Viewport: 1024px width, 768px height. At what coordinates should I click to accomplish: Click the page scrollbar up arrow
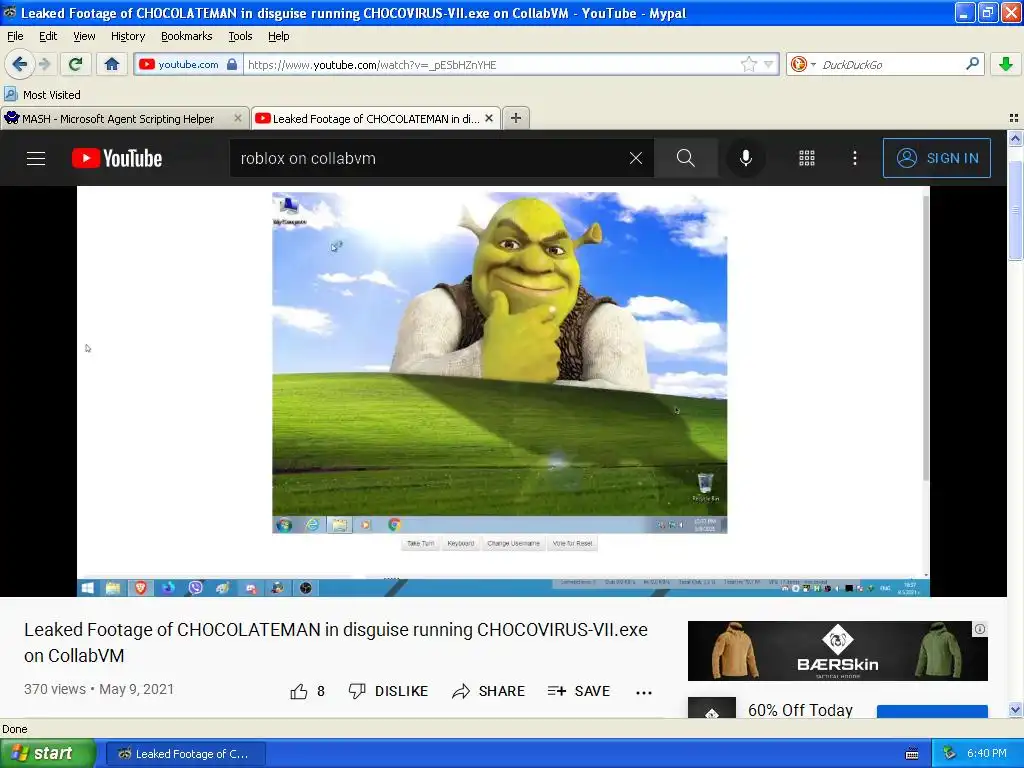coord(1015,138)
